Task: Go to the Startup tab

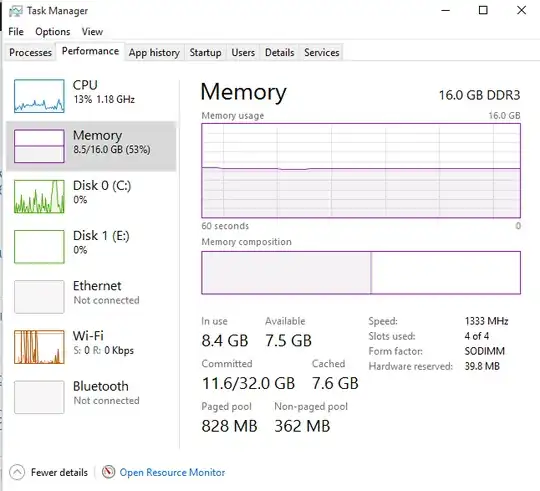Action: pos(205,53)
